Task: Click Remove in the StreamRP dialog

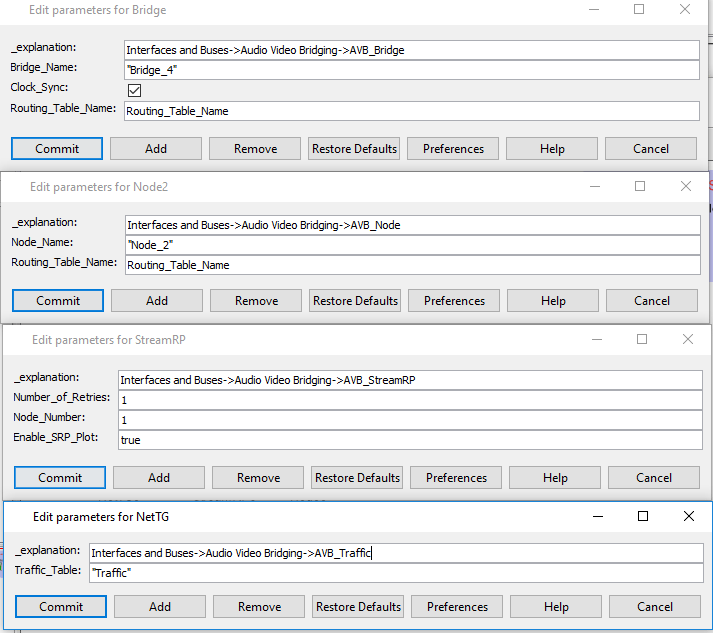Action: 259,478
